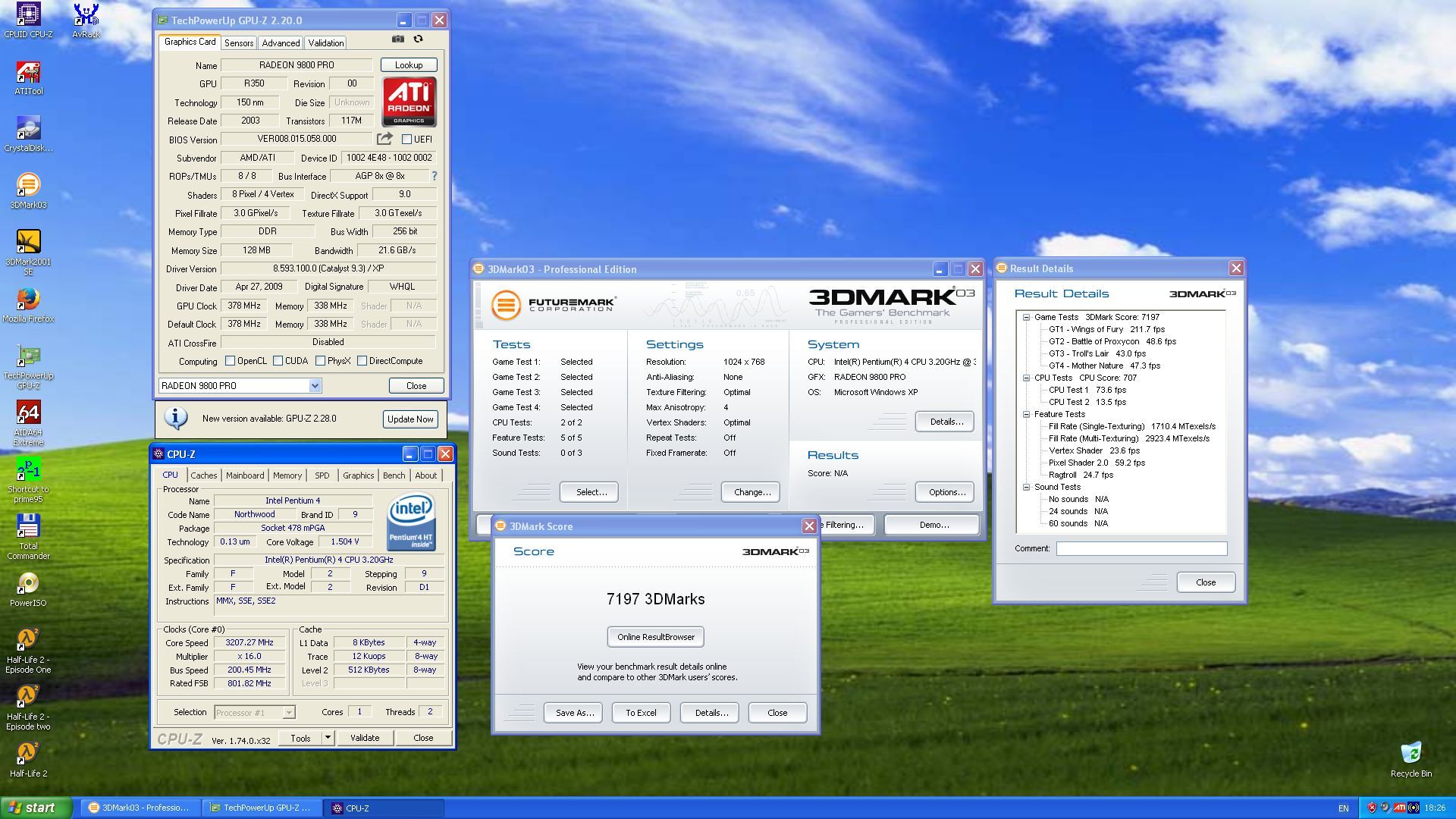Screen dimensions: 1456x819
Task: Launch ATITool from desktop
Action: [x=28, y=77]
